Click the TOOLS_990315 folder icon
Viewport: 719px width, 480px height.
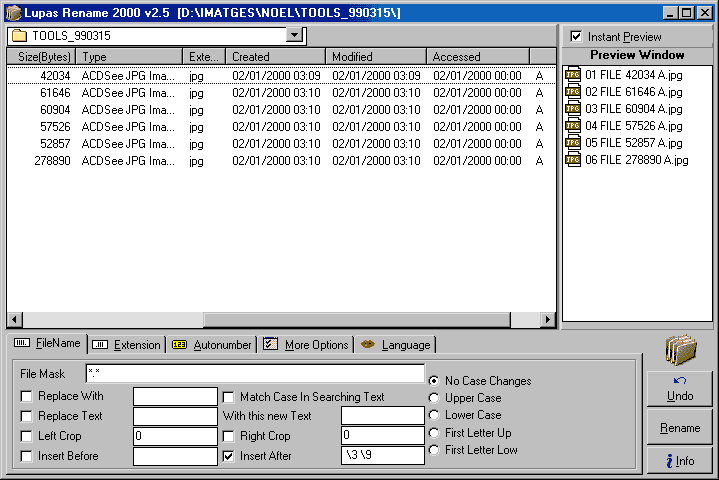[x=18, y=36]
